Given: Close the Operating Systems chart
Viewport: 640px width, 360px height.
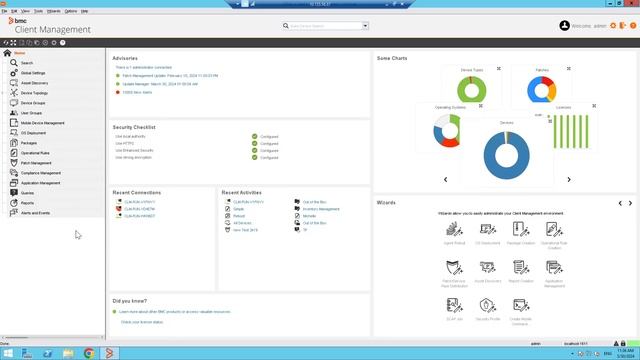Looking at the screenshot, I should coord(481,106).
